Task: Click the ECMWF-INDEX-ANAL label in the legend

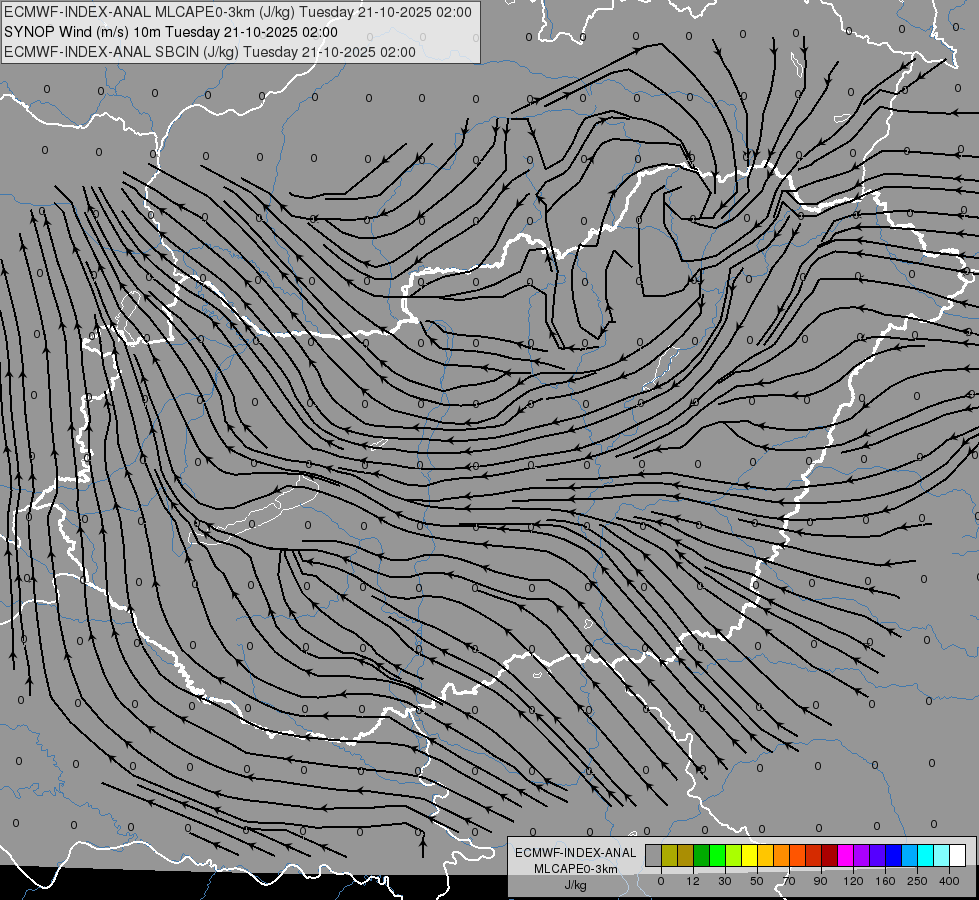Action: 576,853
